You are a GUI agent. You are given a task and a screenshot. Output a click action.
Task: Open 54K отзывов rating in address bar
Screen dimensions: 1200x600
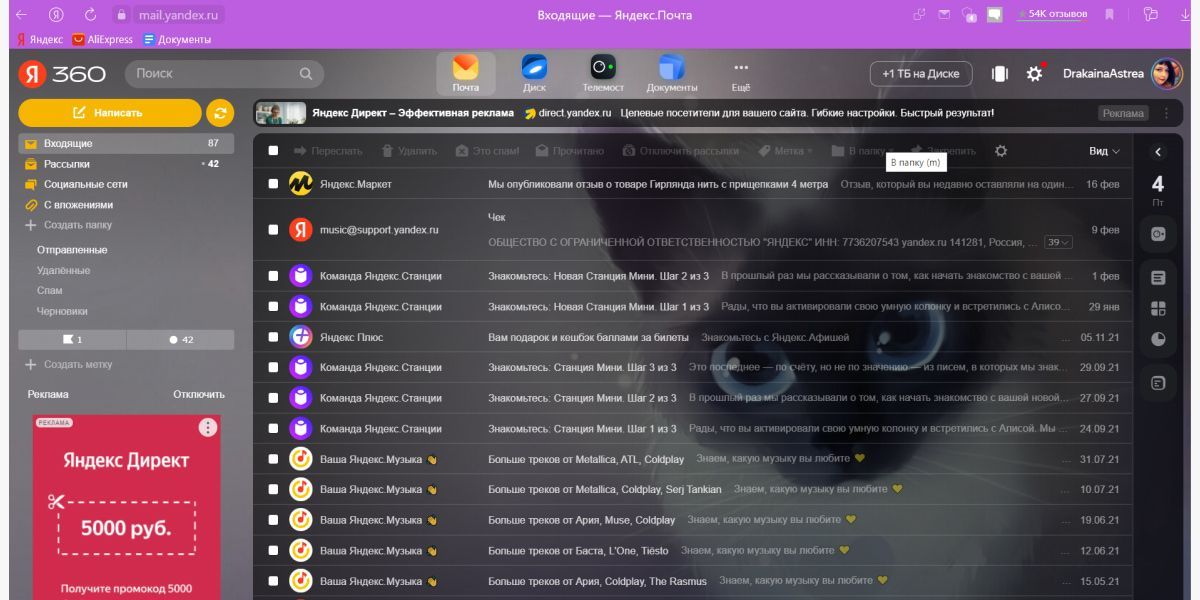click(1052, 15)
